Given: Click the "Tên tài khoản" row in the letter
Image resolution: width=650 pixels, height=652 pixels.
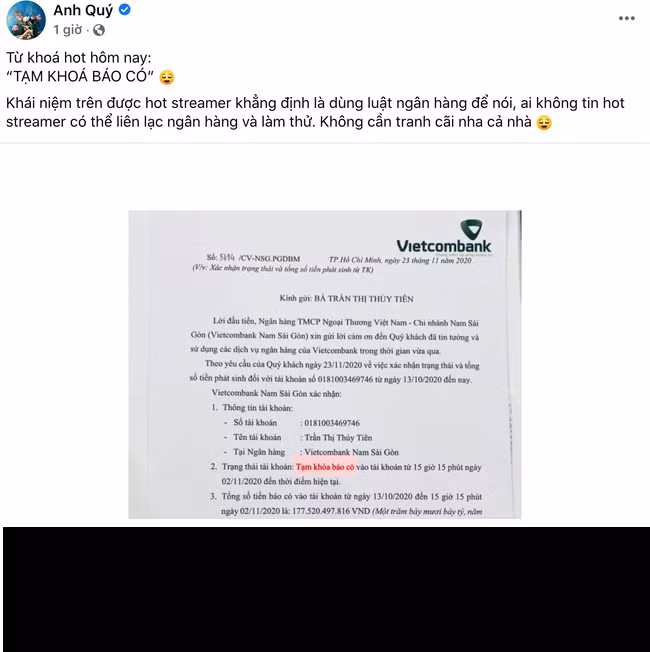Looking at the screenshot, I should [298, 437].
